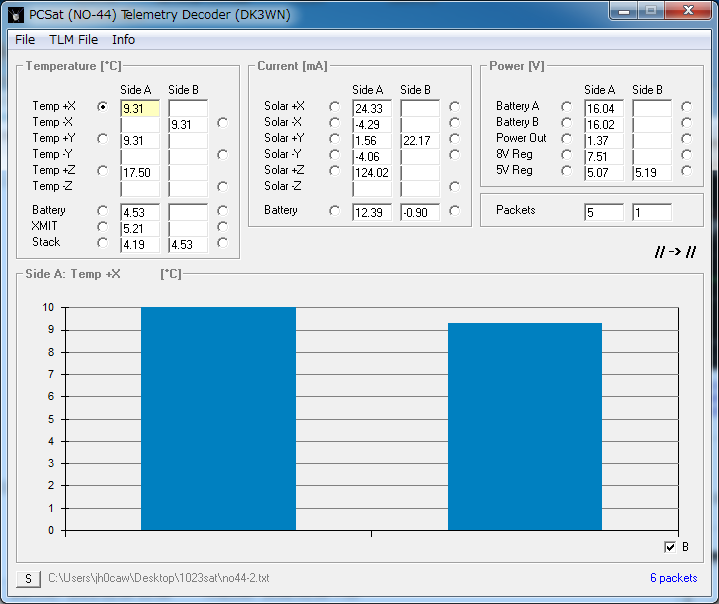Select Side B 8V Reg radio button
Viewport: 719px width, 604px height.
coord(686,155)
